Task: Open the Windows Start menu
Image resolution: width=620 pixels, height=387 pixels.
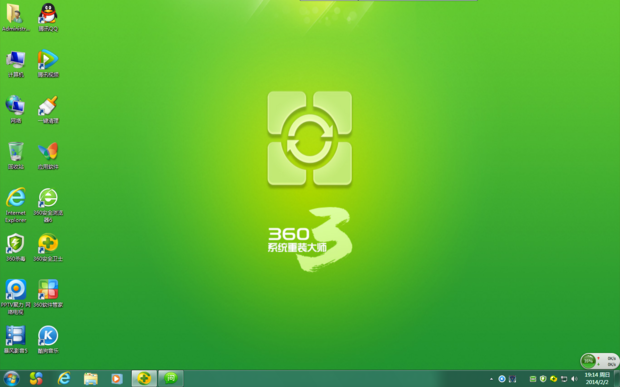Action: [11, 379]
